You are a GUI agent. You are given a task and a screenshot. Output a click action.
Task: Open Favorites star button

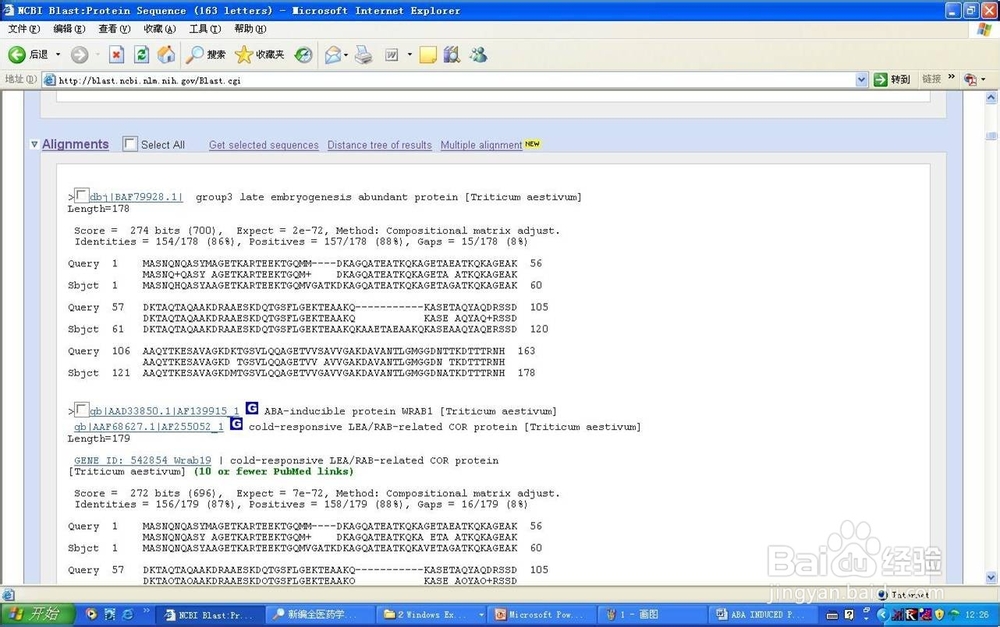pyautogui.click(x=259, y=55)
